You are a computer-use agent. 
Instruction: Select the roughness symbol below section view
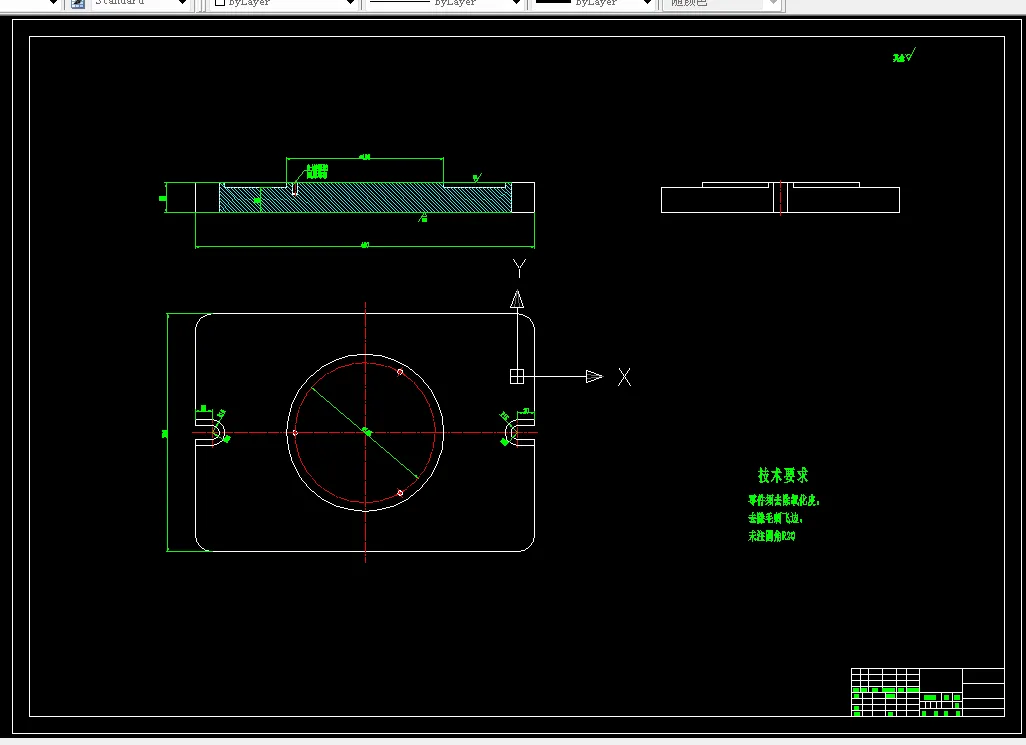pyautogui.click(x=423, y=217)
